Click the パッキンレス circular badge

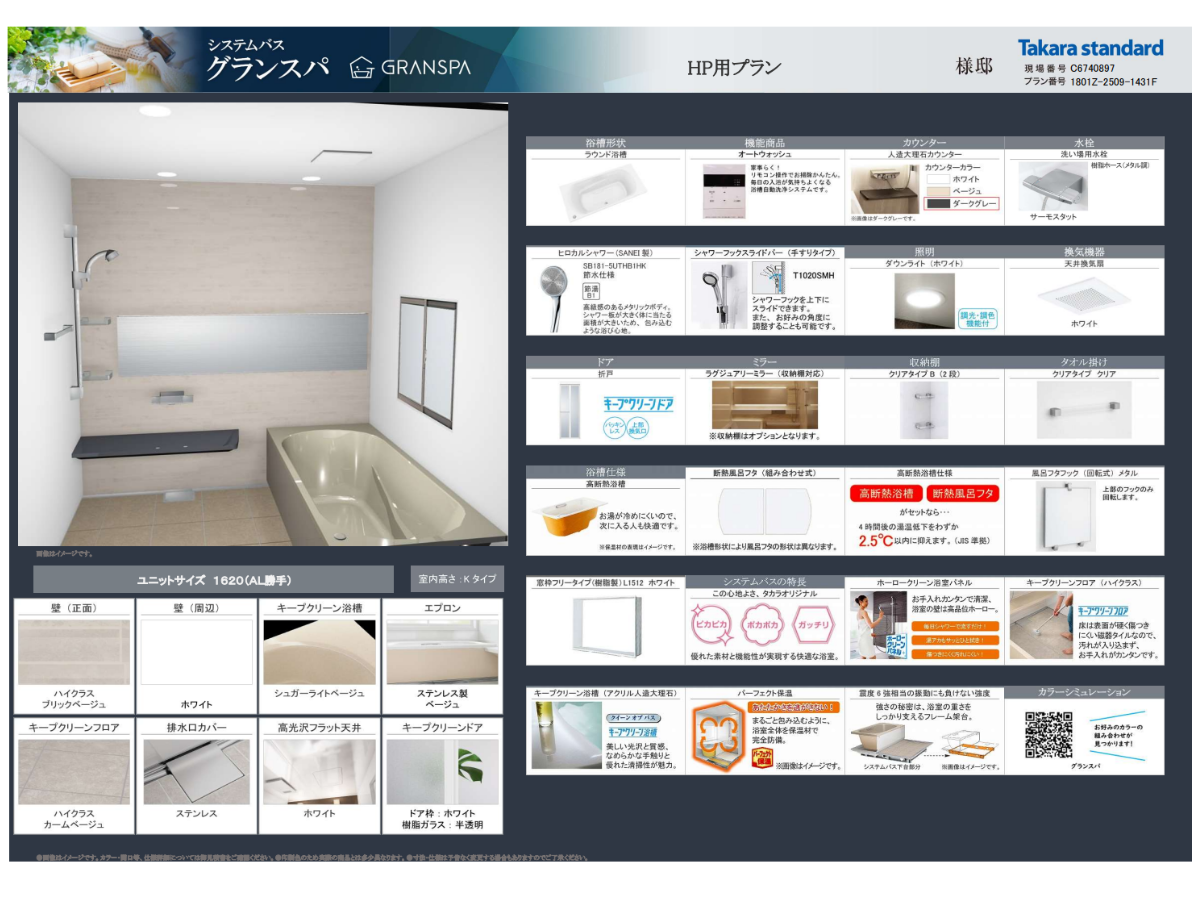point(615,428)
